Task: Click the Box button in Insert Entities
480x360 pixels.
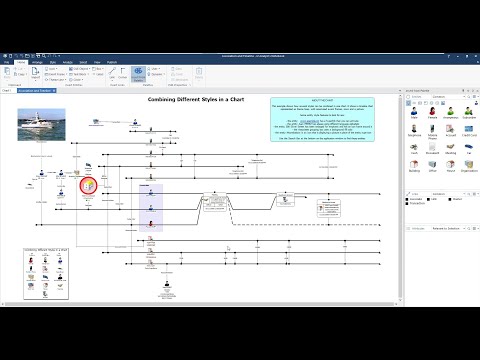Action: click(98, 69)
